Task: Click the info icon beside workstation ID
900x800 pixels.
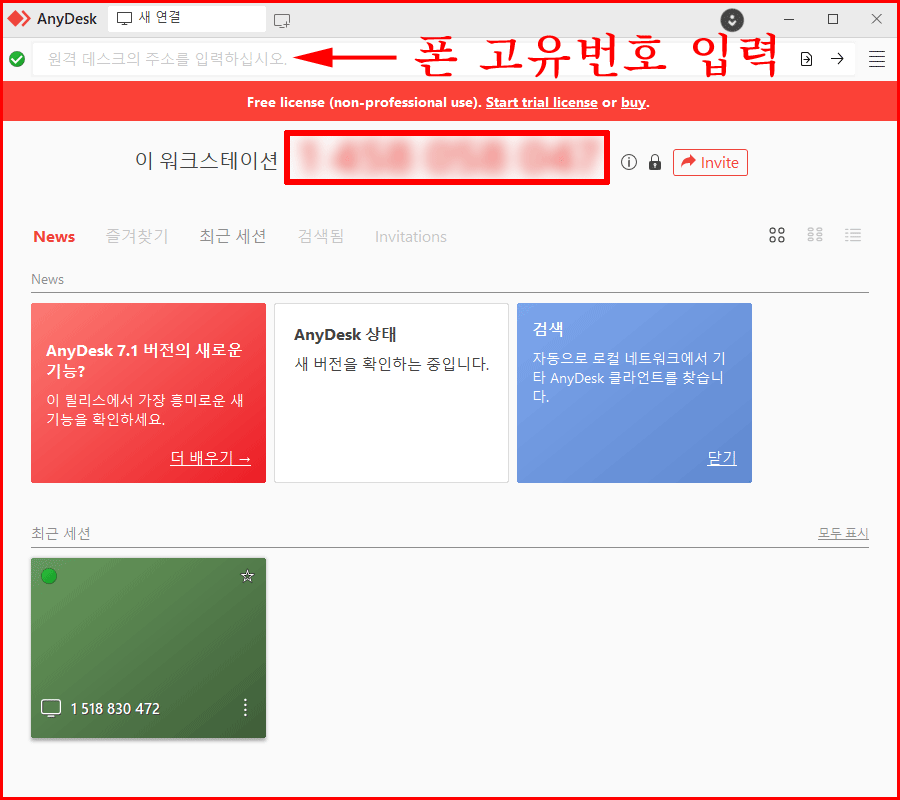Action: click(x=629, y=162)
